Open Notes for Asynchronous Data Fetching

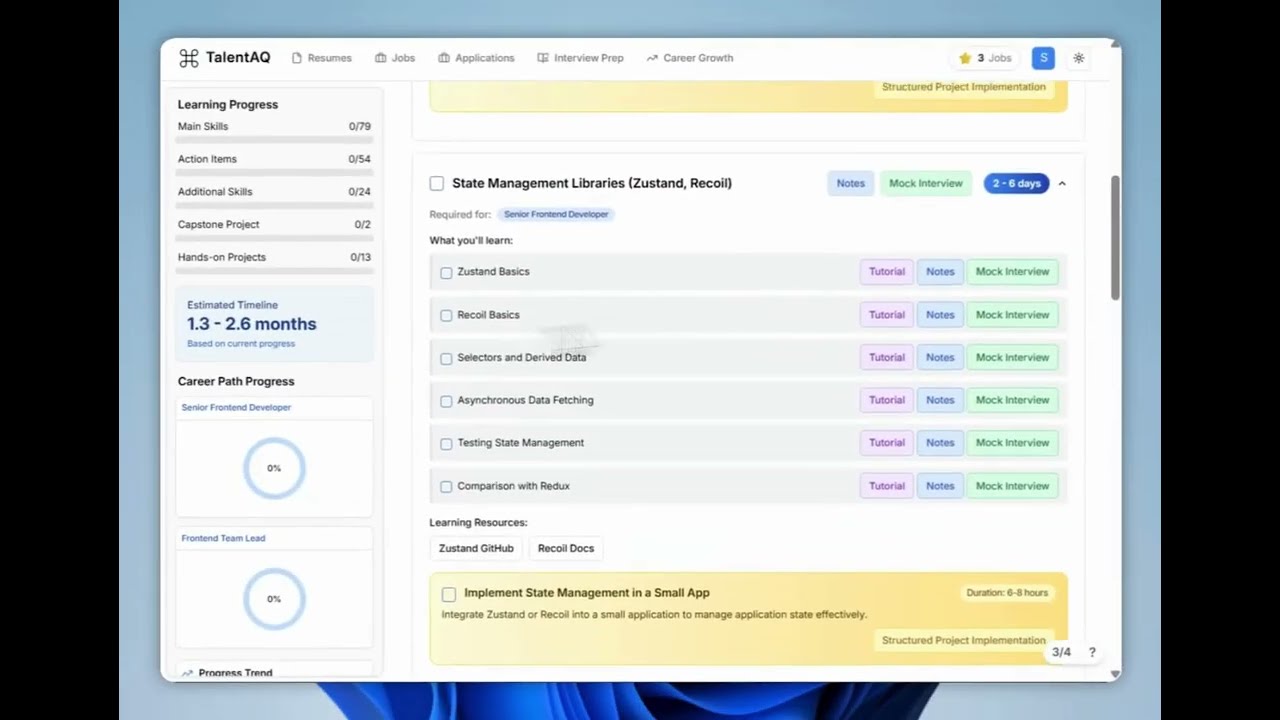[x=940, y=400]
